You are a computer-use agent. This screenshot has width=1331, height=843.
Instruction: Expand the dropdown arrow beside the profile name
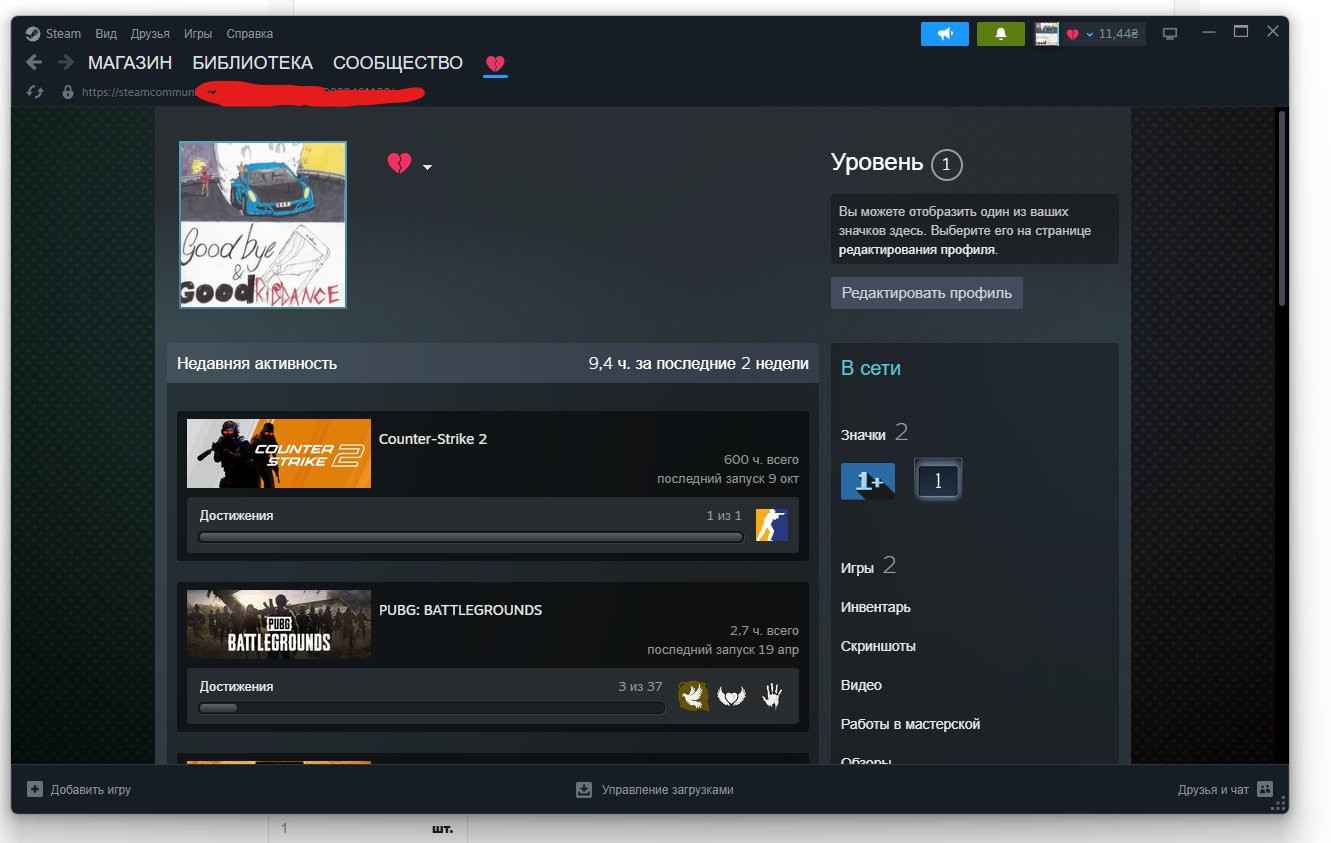point(428,167)
